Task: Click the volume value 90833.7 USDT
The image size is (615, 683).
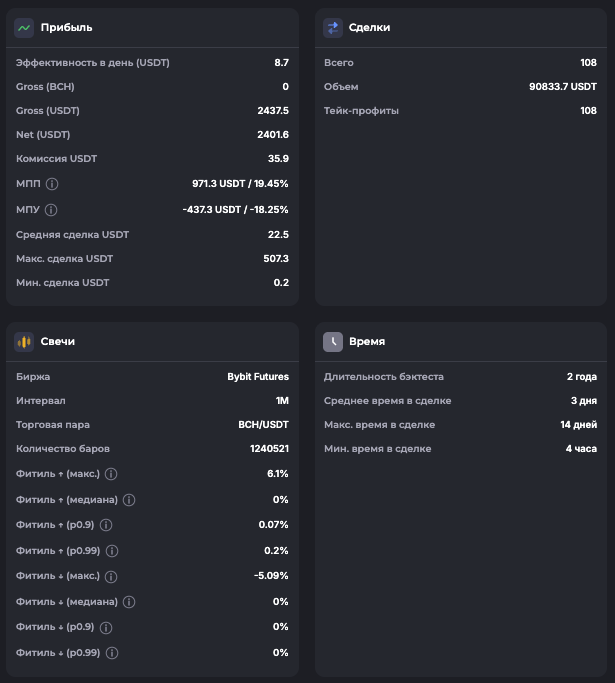Action: pos(563,87)
